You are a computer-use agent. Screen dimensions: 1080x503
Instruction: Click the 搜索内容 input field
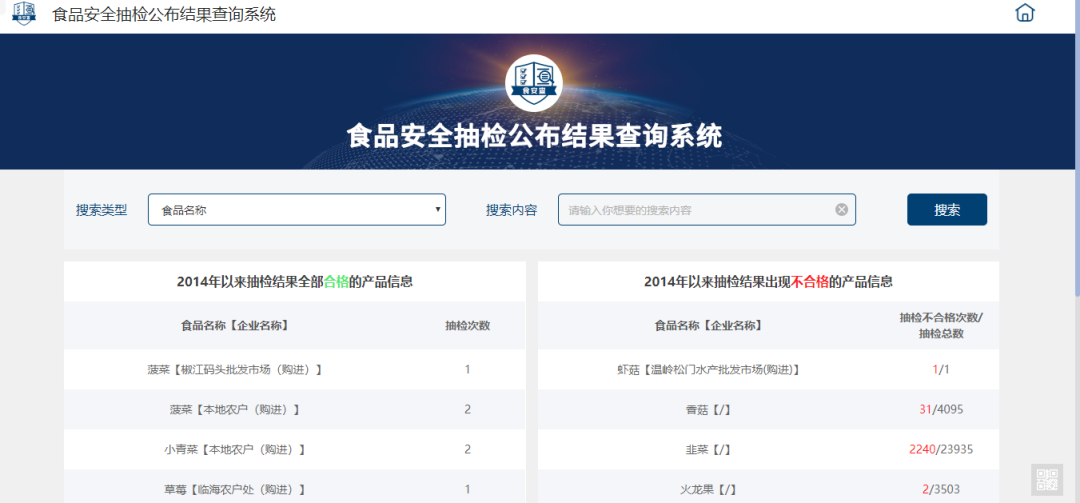[707, 209]
